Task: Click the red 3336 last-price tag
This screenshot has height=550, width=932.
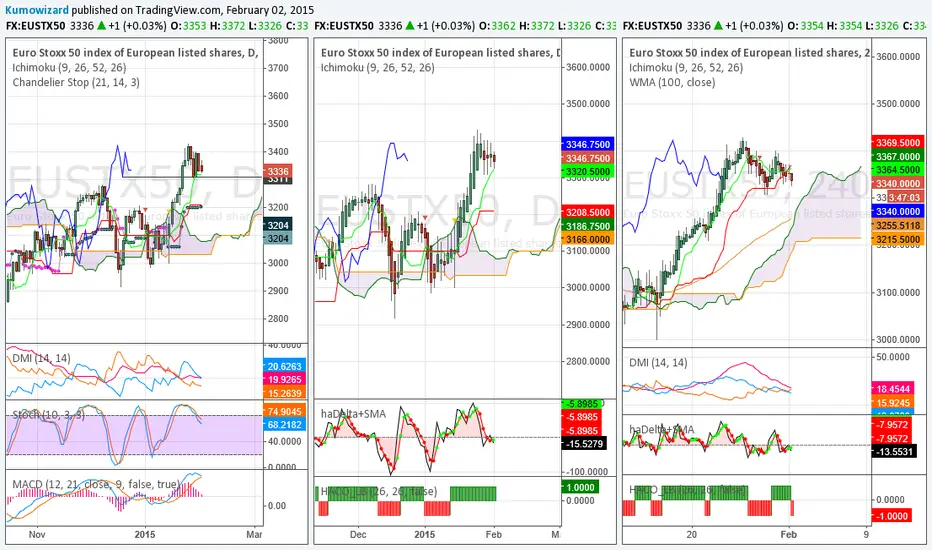Action: (x=277, y=171)
